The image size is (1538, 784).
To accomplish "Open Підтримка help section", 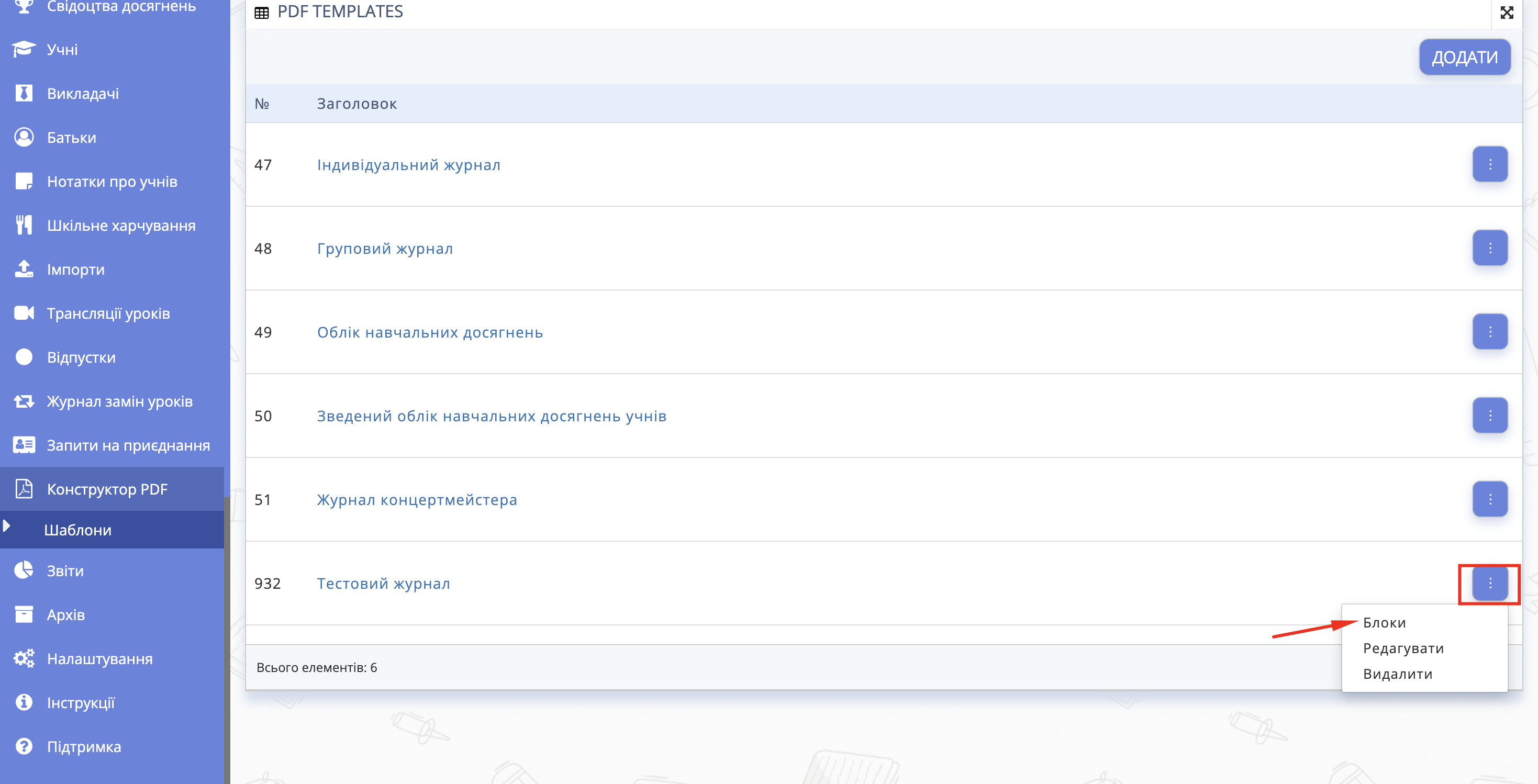I will (84, 747).
